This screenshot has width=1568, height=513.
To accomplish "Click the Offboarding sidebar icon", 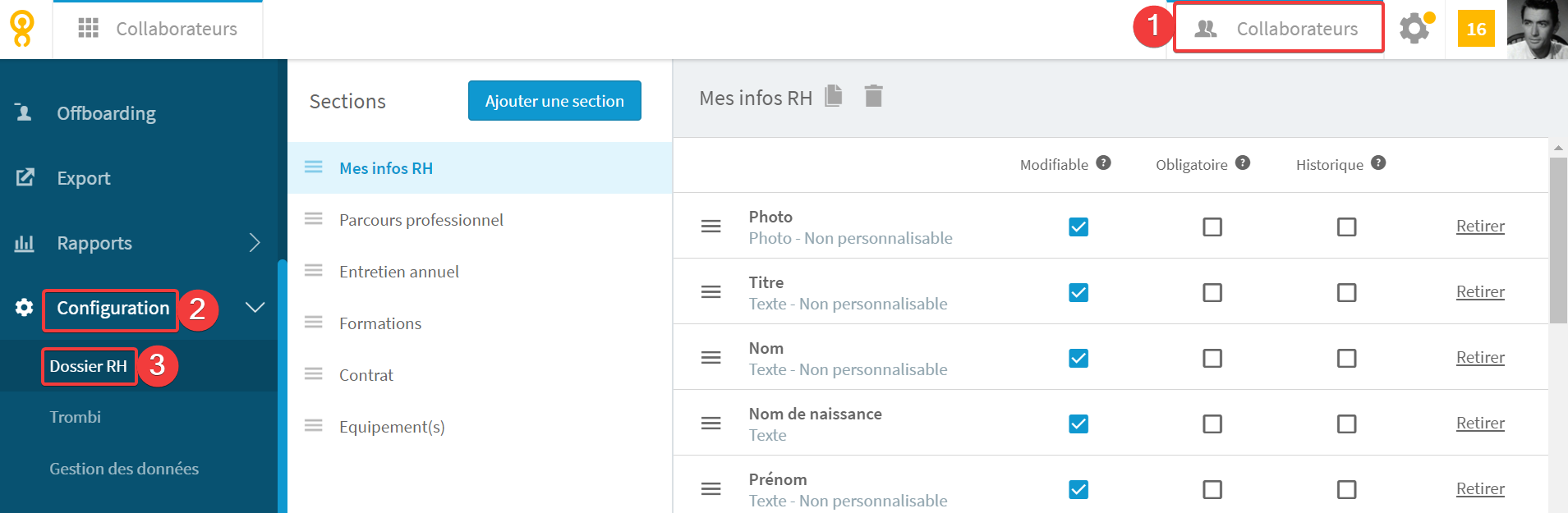I will click(24, 112).
